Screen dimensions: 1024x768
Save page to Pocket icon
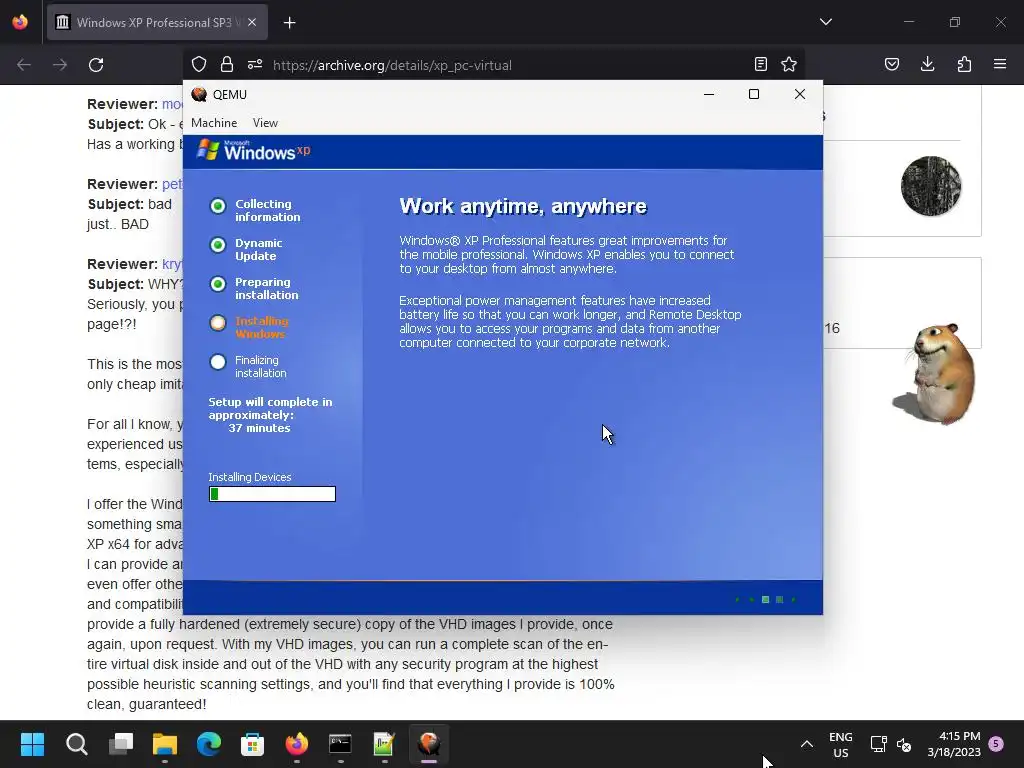coord(892,64)
